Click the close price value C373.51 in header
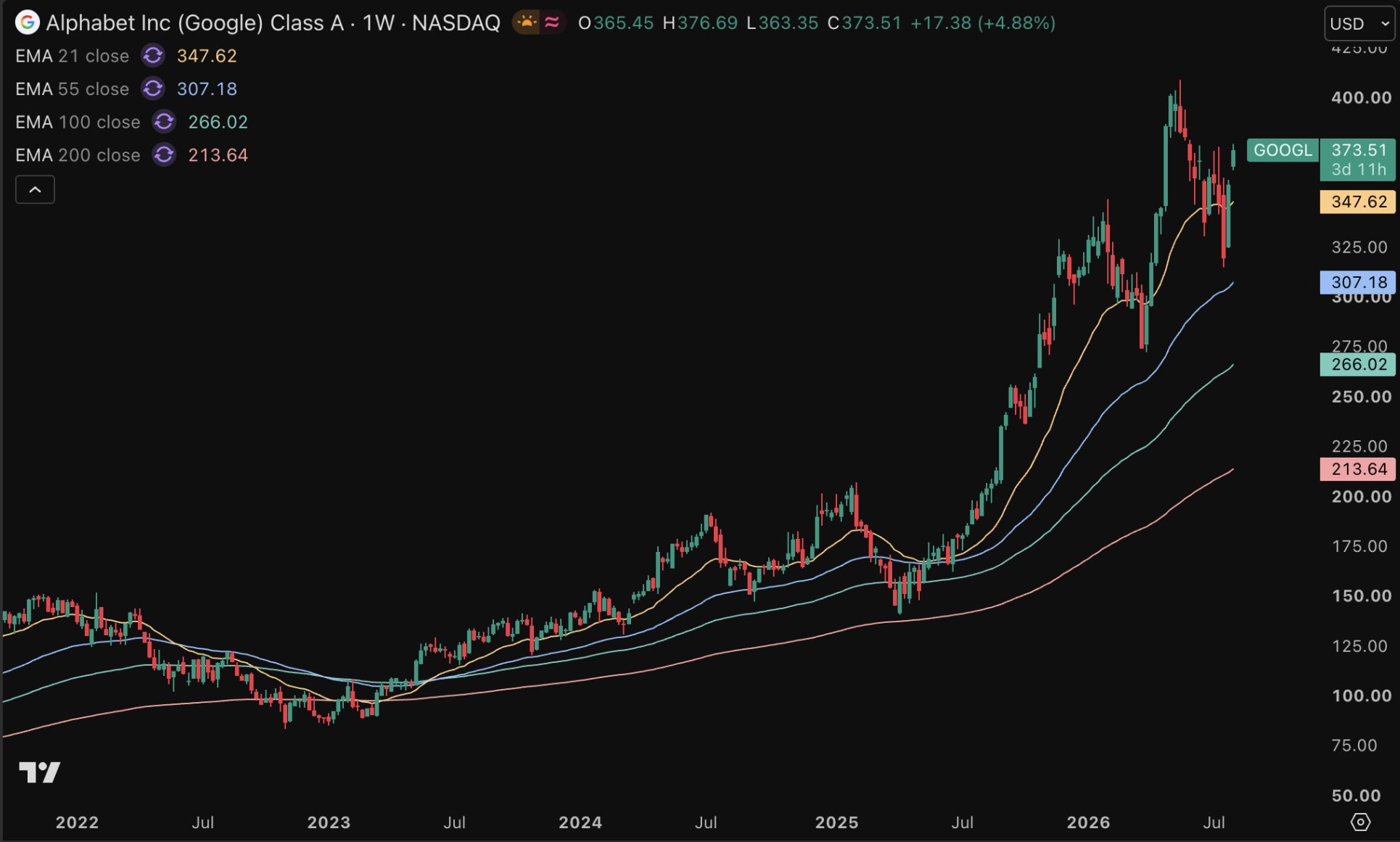Screen dimensions: 1400x842 click(865, 23)
